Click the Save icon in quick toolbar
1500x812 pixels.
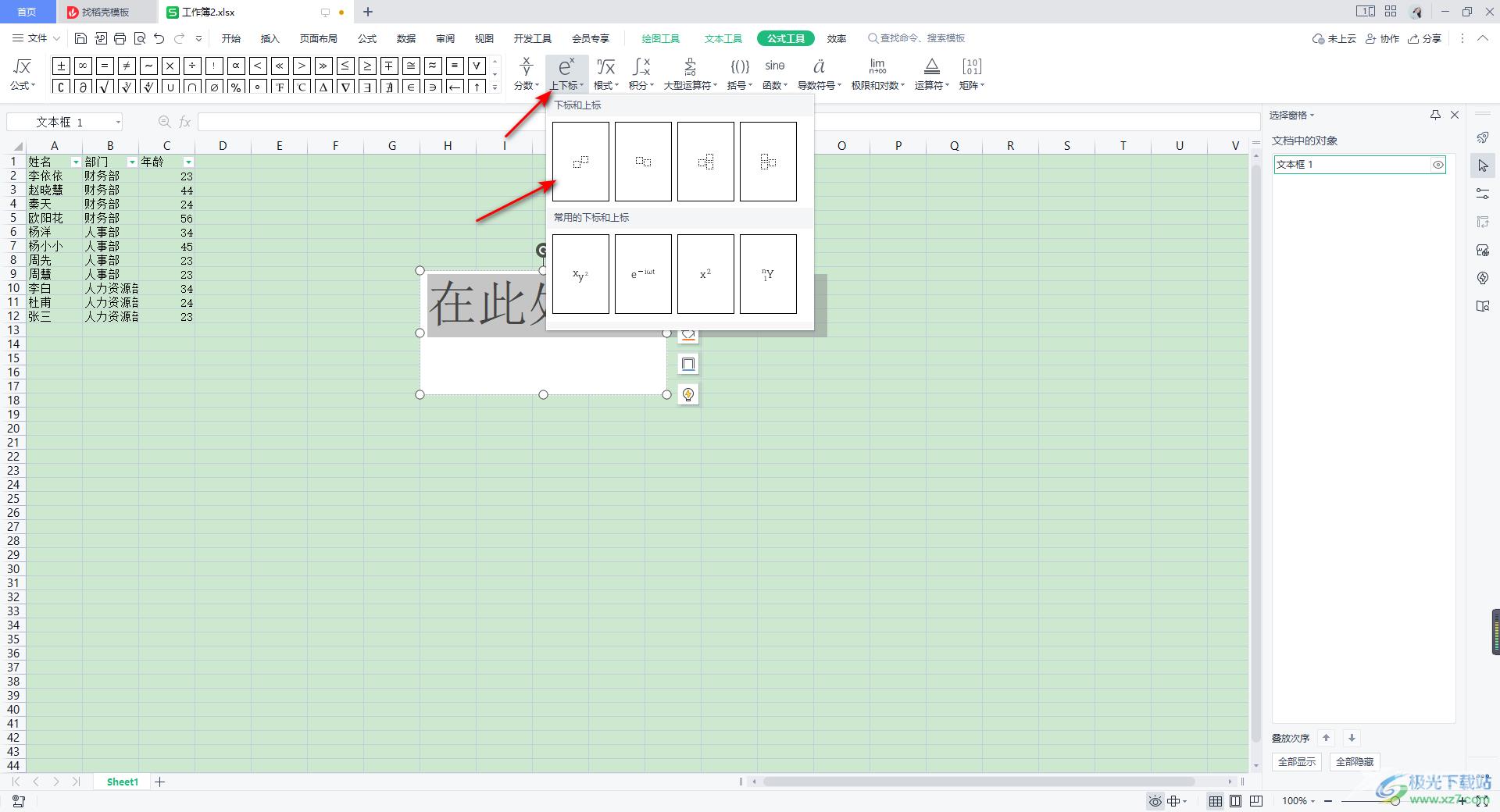80,38
